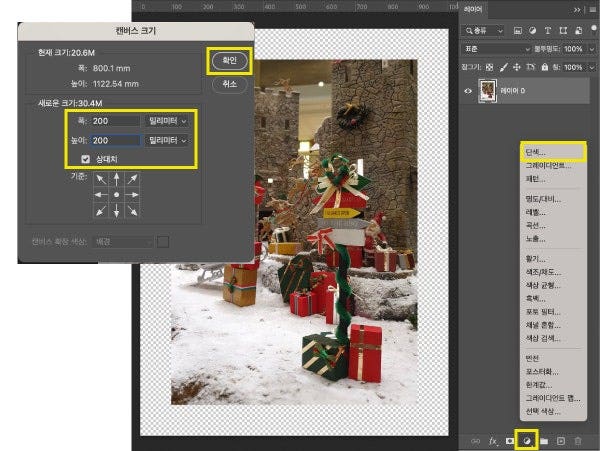
Task: Choose 그레이디언트 맵... menu entry
Action: pyautogui.click(x=553, y=398)
